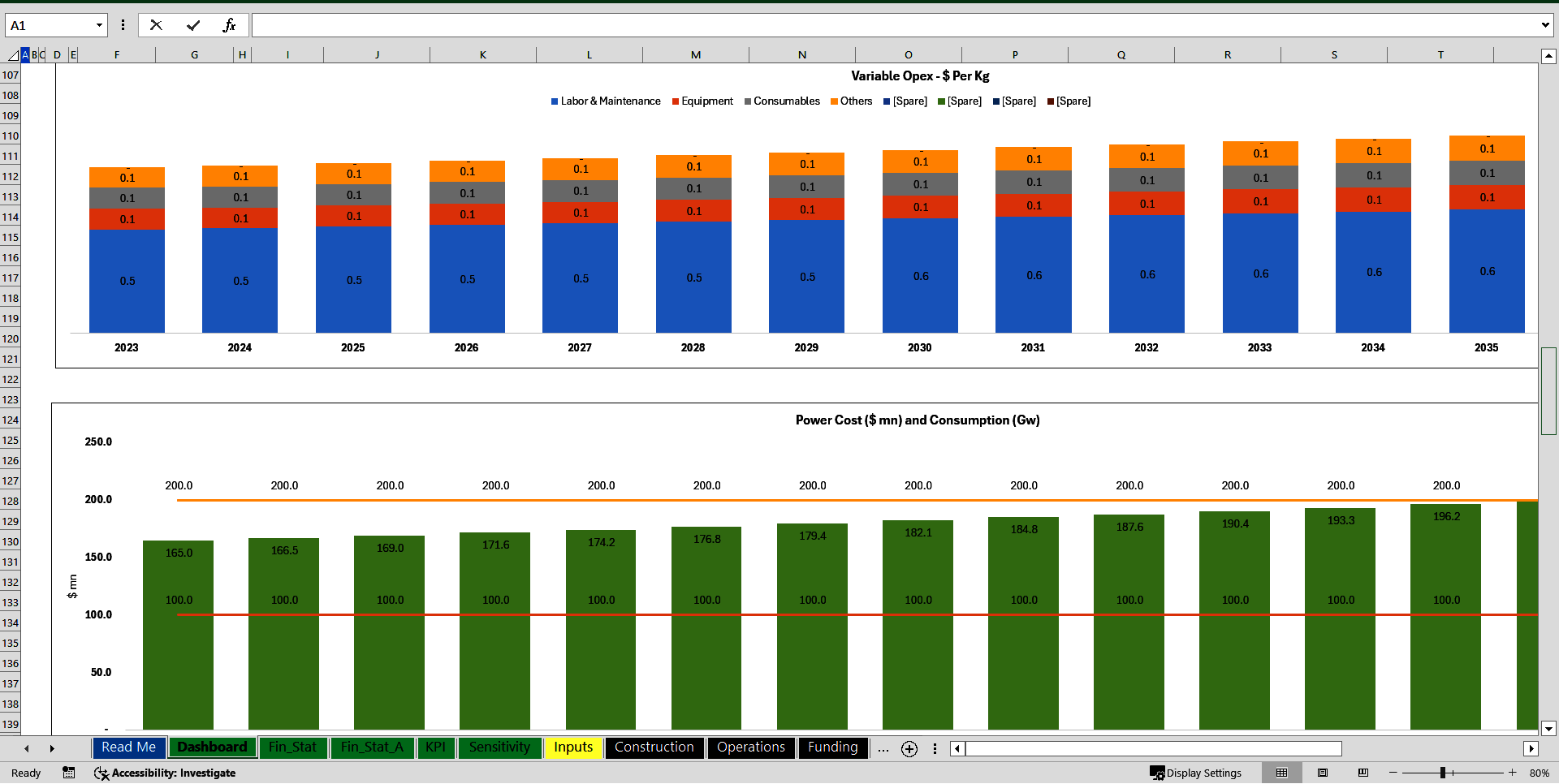The width and height of the screenshot is (1559, 784).
Task: Click the Insert Function (fx) icon
Action: tap(231, 24)
